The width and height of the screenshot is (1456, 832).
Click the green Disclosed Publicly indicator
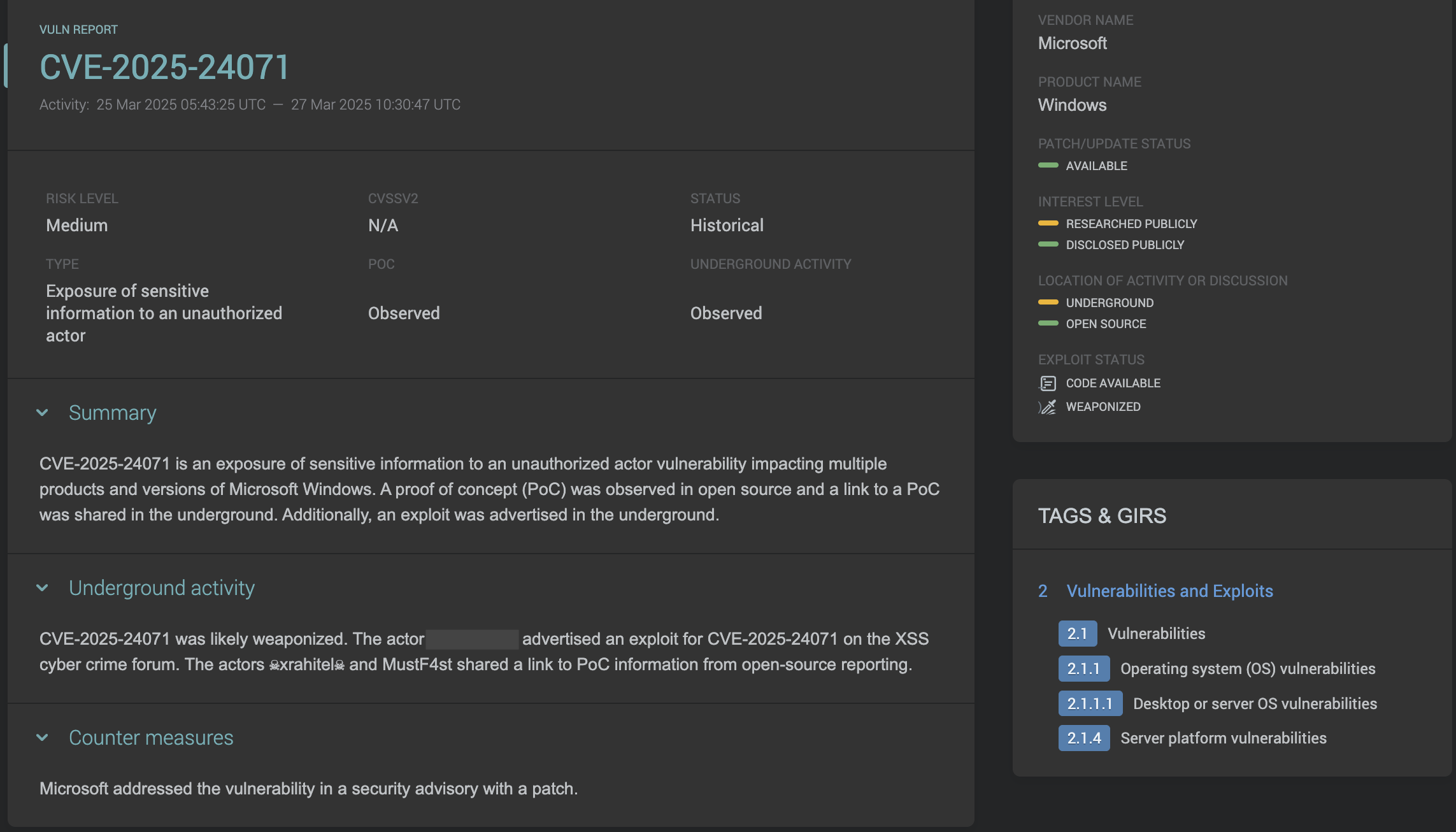1048,245
